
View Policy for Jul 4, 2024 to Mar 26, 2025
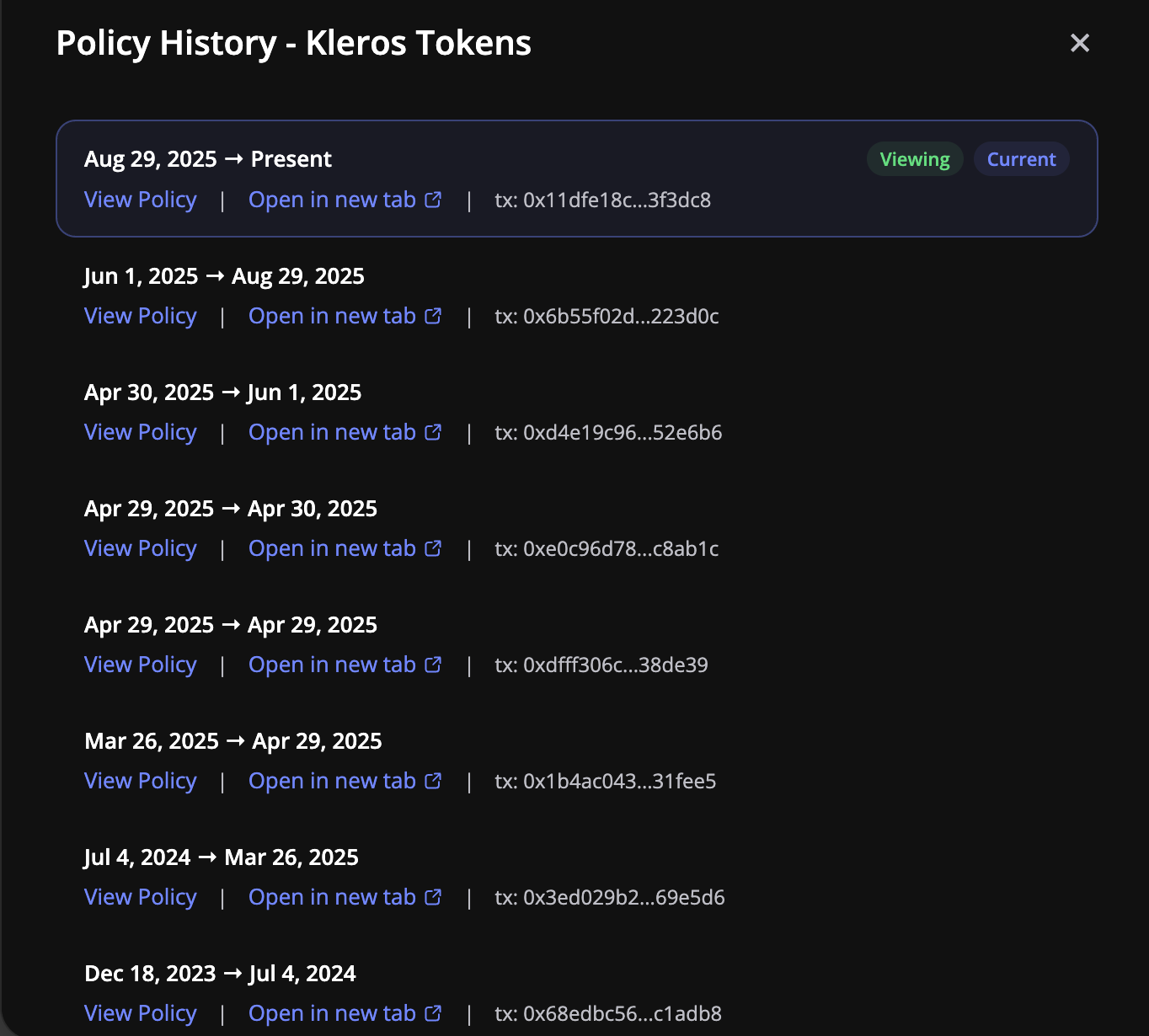[141, 897]
